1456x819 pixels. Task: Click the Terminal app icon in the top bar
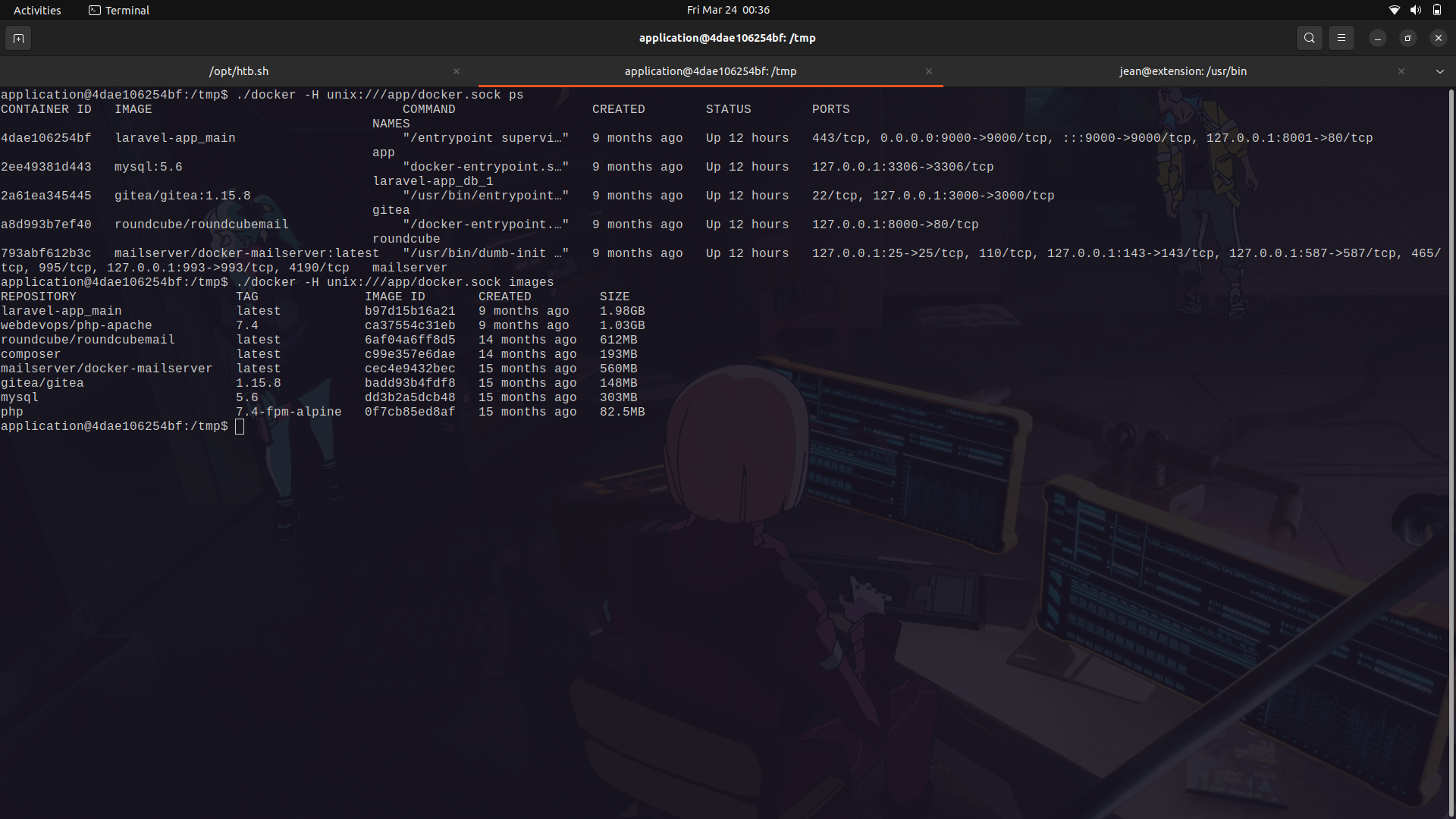[96, 10]
